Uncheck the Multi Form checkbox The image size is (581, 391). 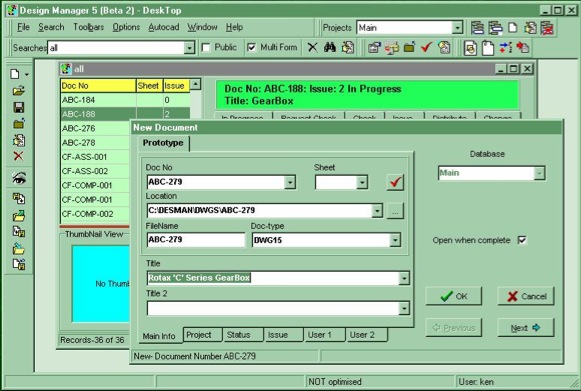(251, 47)
